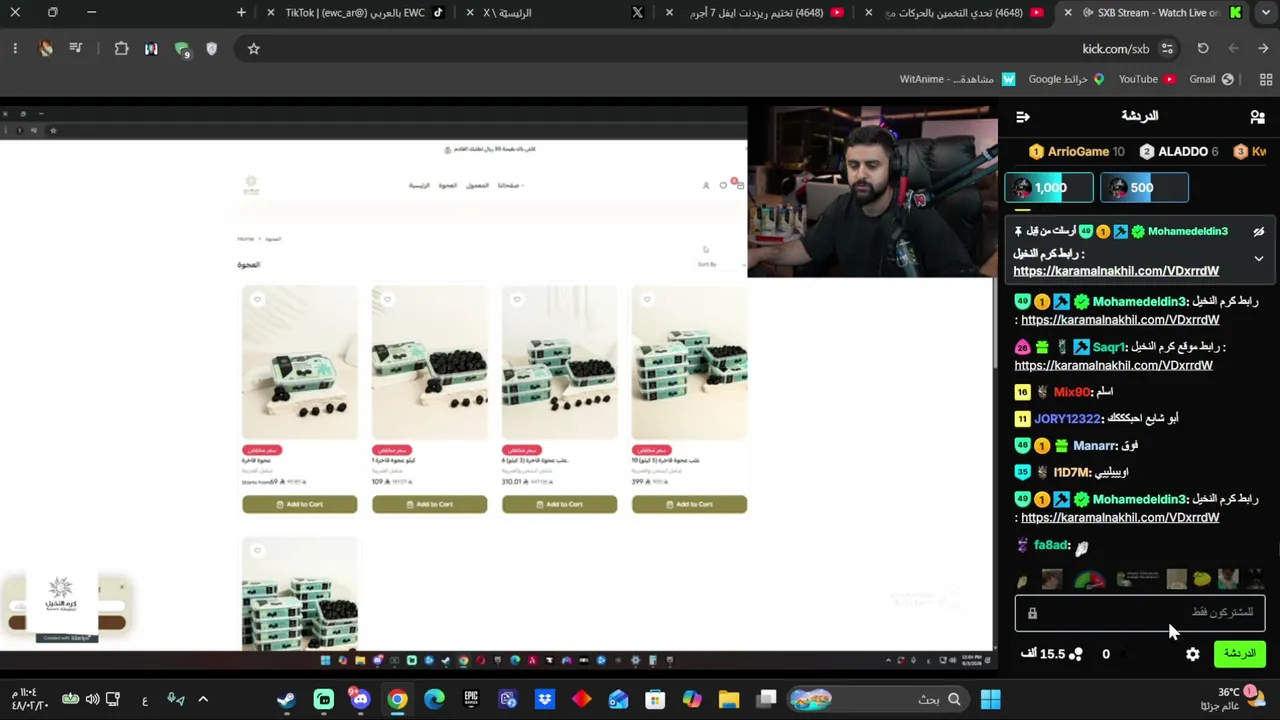Add the 310.01 priced product to cart
Screen dimensions: 1280x720
[x=559, y=504]
